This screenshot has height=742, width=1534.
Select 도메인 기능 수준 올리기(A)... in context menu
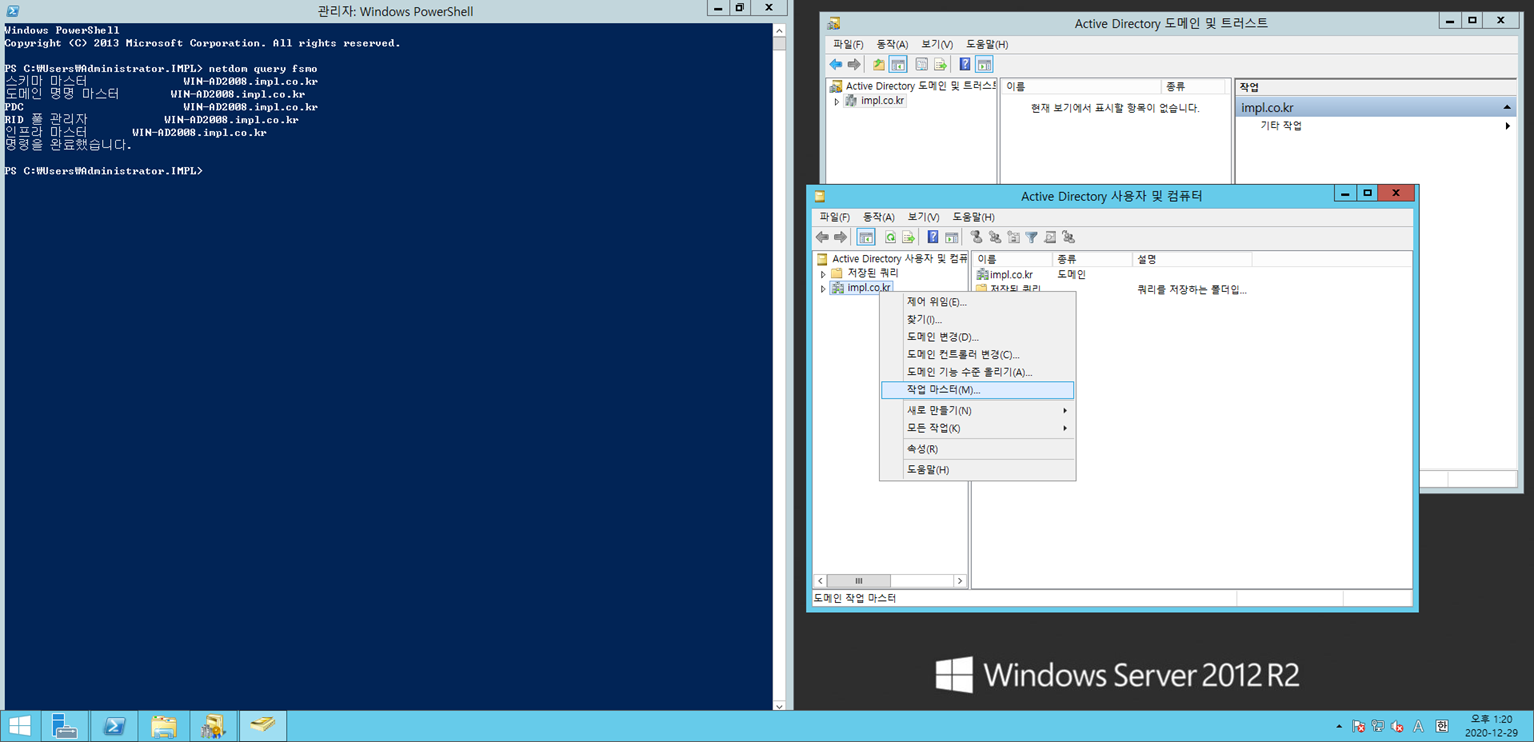point(977,372)
